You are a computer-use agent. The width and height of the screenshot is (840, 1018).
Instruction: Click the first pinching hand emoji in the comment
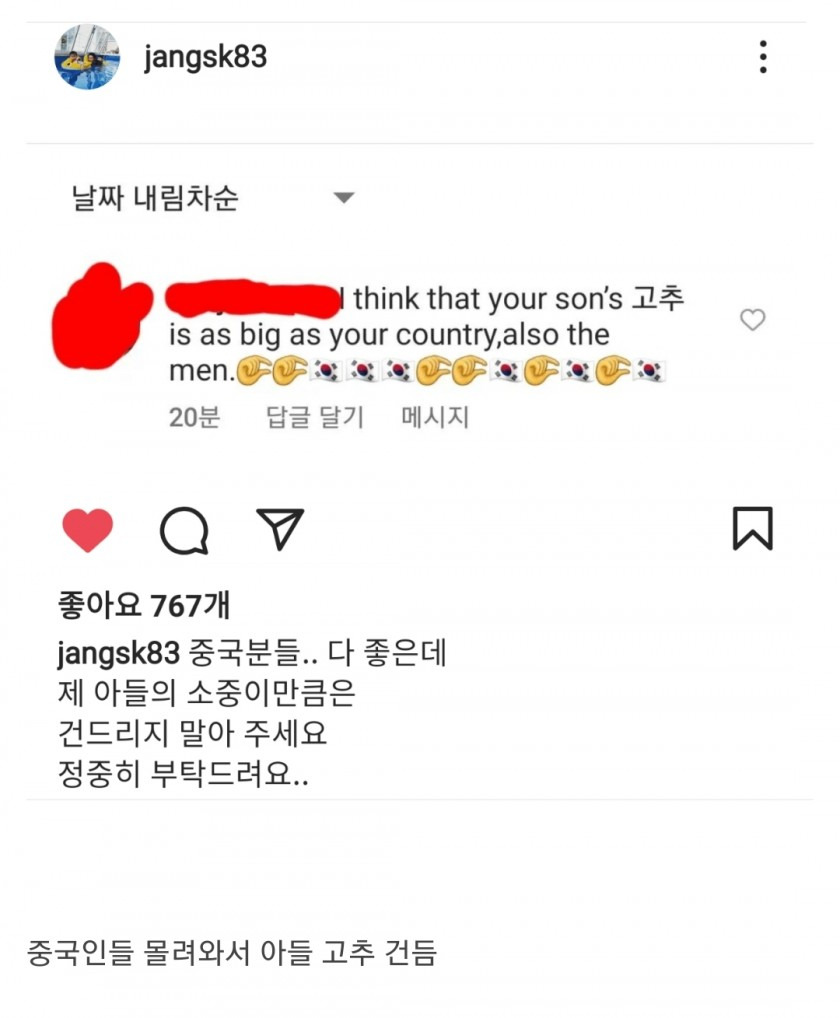(252, 371)
